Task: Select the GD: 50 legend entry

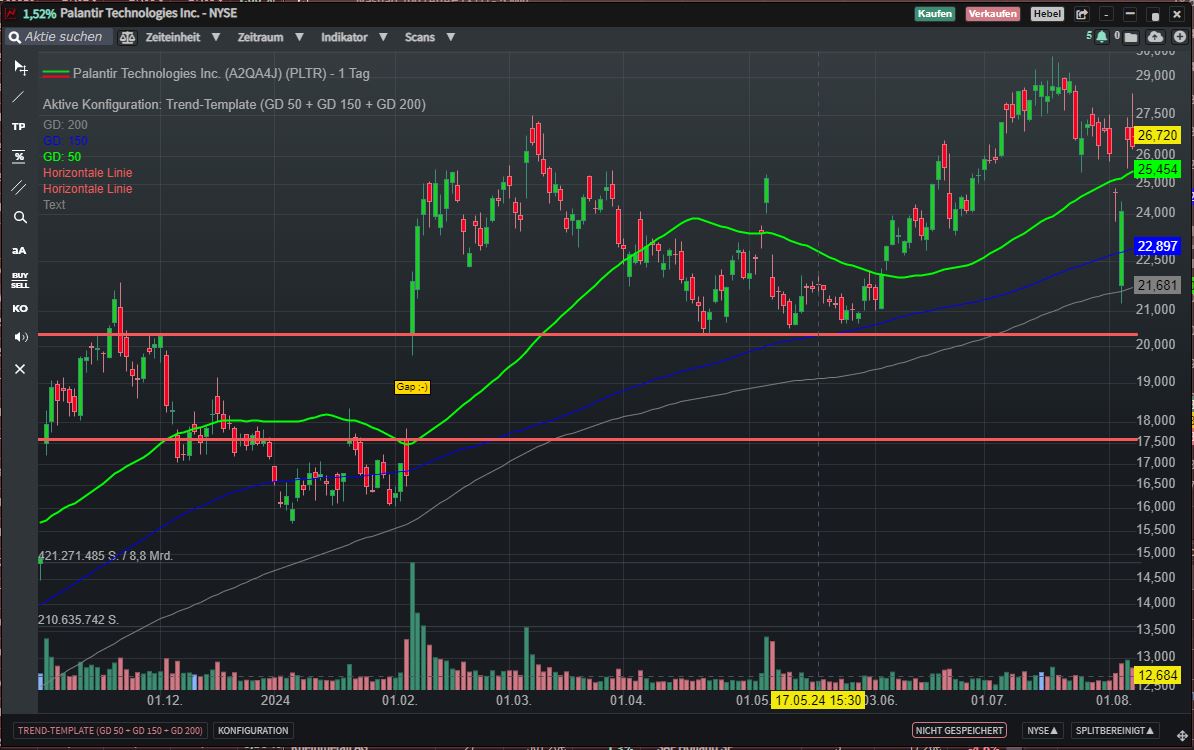Action: point(62,157)
